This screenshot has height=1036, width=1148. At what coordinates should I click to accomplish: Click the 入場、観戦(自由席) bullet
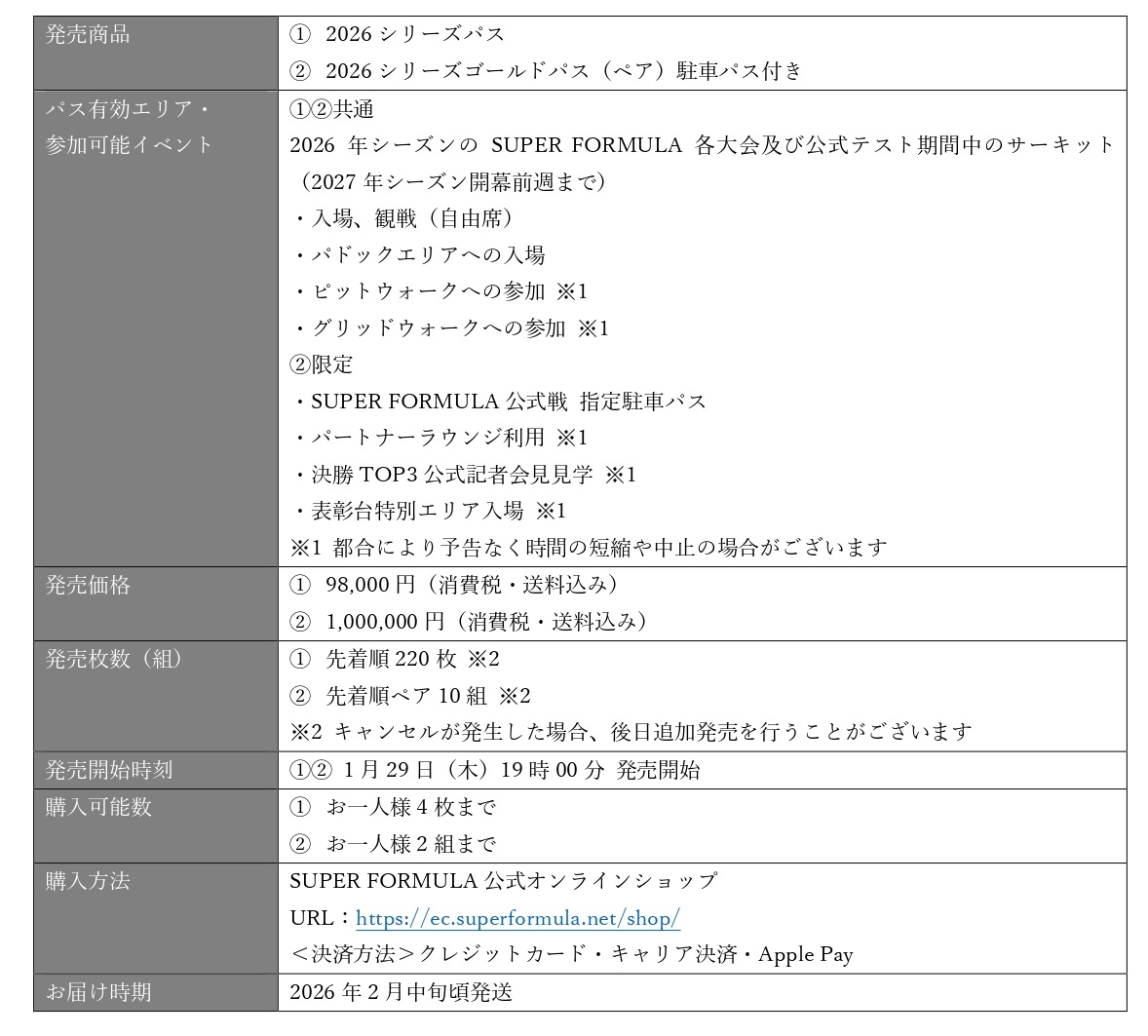pos(403,218)
